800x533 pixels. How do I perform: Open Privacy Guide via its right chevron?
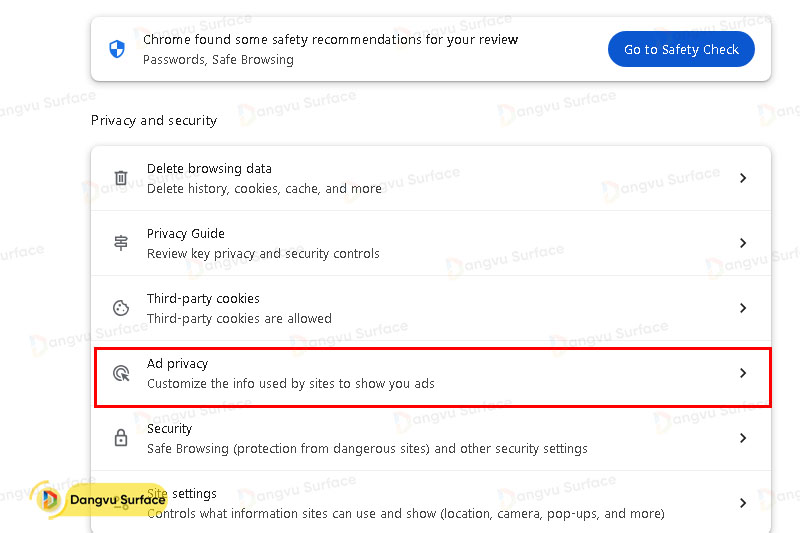(743, 243)
